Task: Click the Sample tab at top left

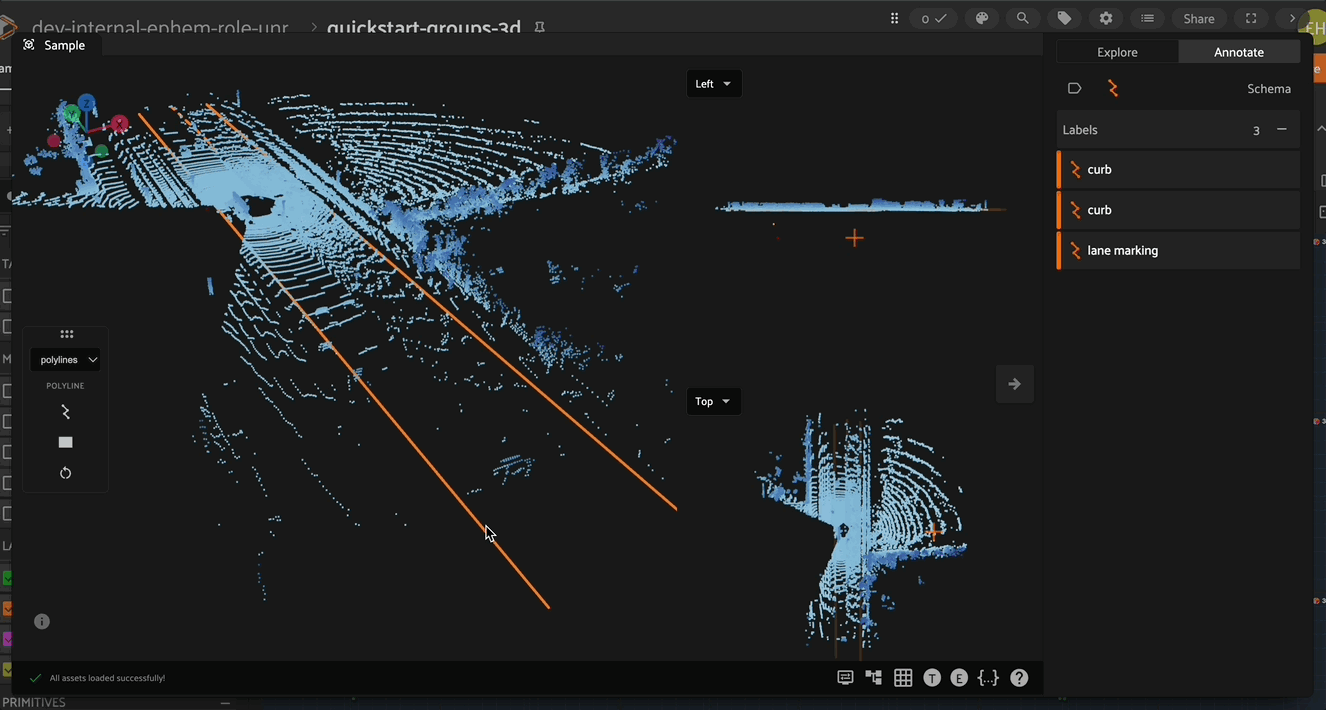Action: pyautogui.click(x=56, y=44)
